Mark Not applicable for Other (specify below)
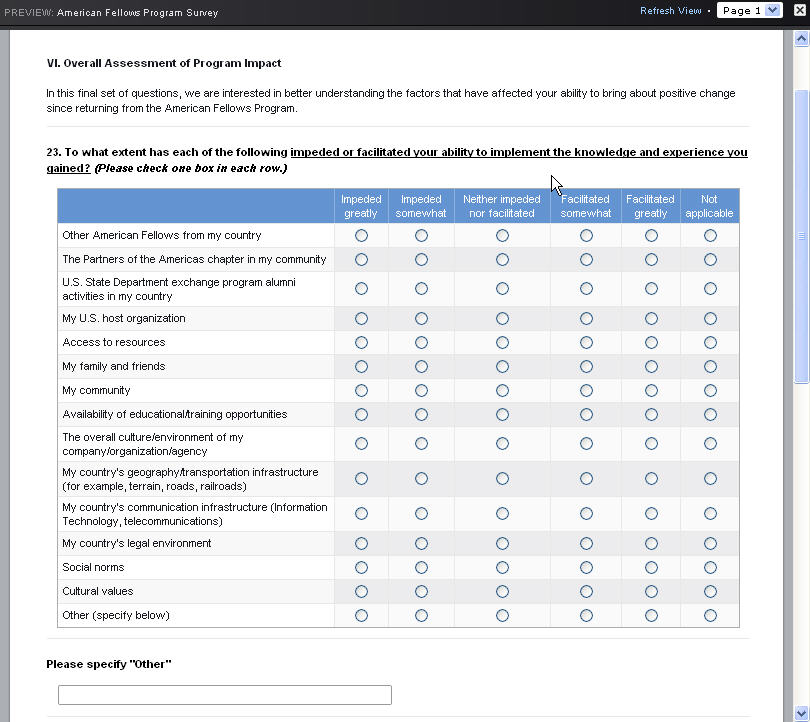This screenshot has width=810, height=722. click(710, 616)
